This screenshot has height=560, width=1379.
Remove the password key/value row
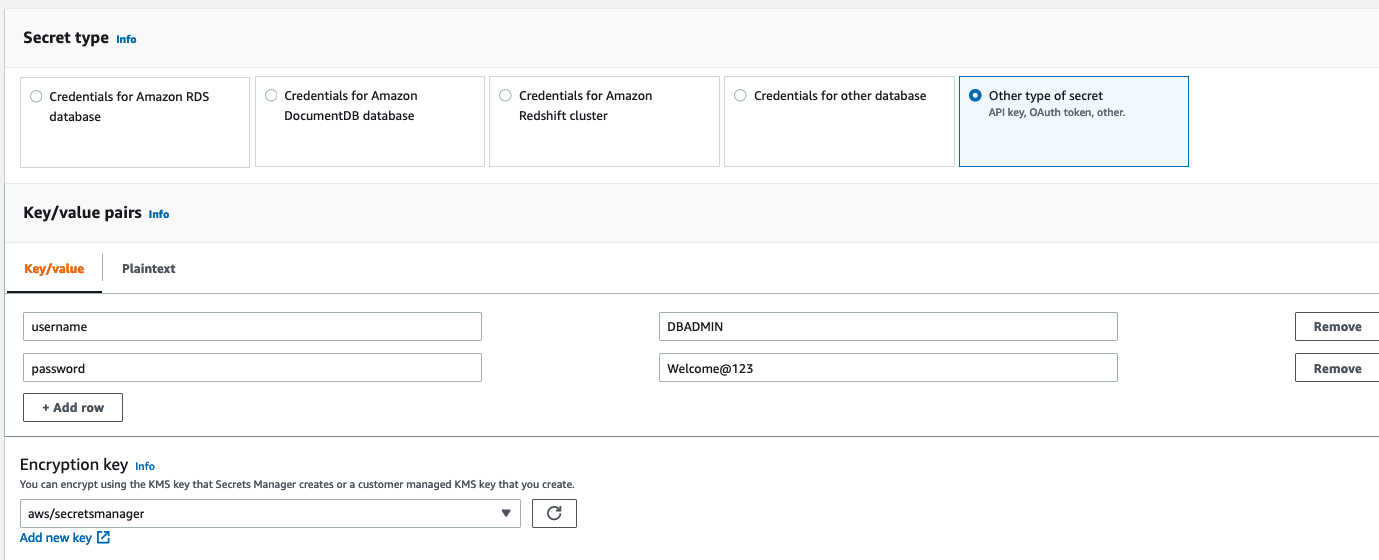pyautogui.click(x=1337, y=369)
